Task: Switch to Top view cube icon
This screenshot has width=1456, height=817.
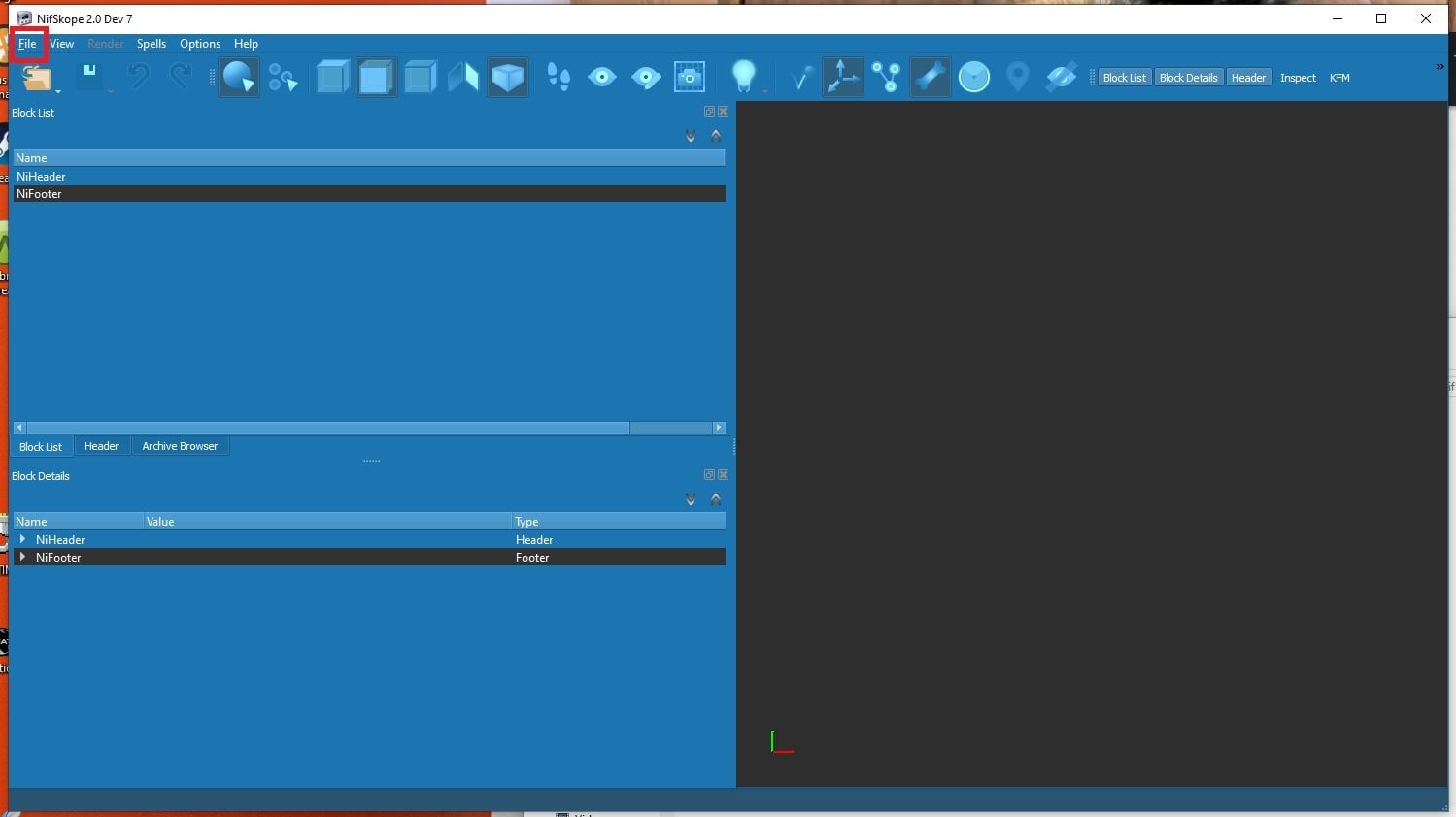Action: (x=332, y=78)
